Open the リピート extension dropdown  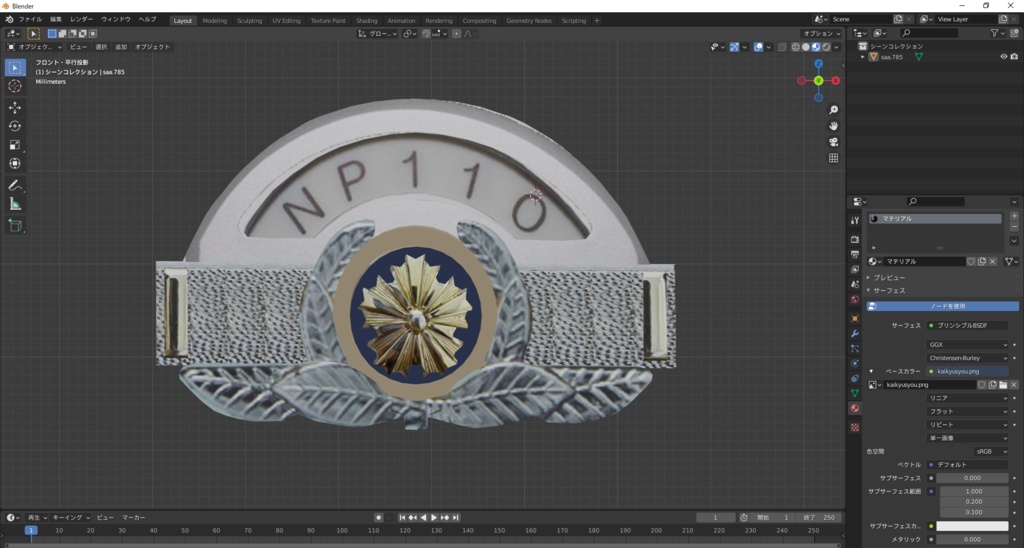[968, 425]
